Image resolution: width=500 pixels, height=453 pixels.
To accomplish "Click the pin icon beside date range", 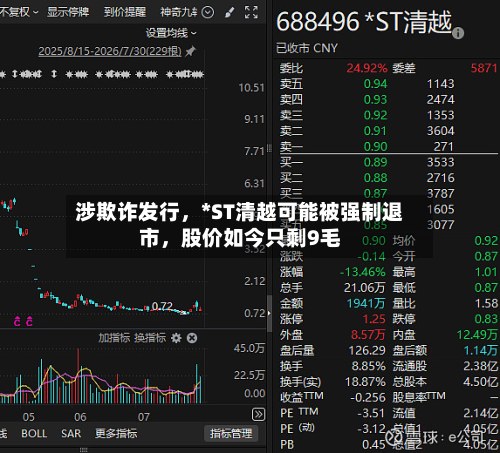I will click(x=190, y=51).
